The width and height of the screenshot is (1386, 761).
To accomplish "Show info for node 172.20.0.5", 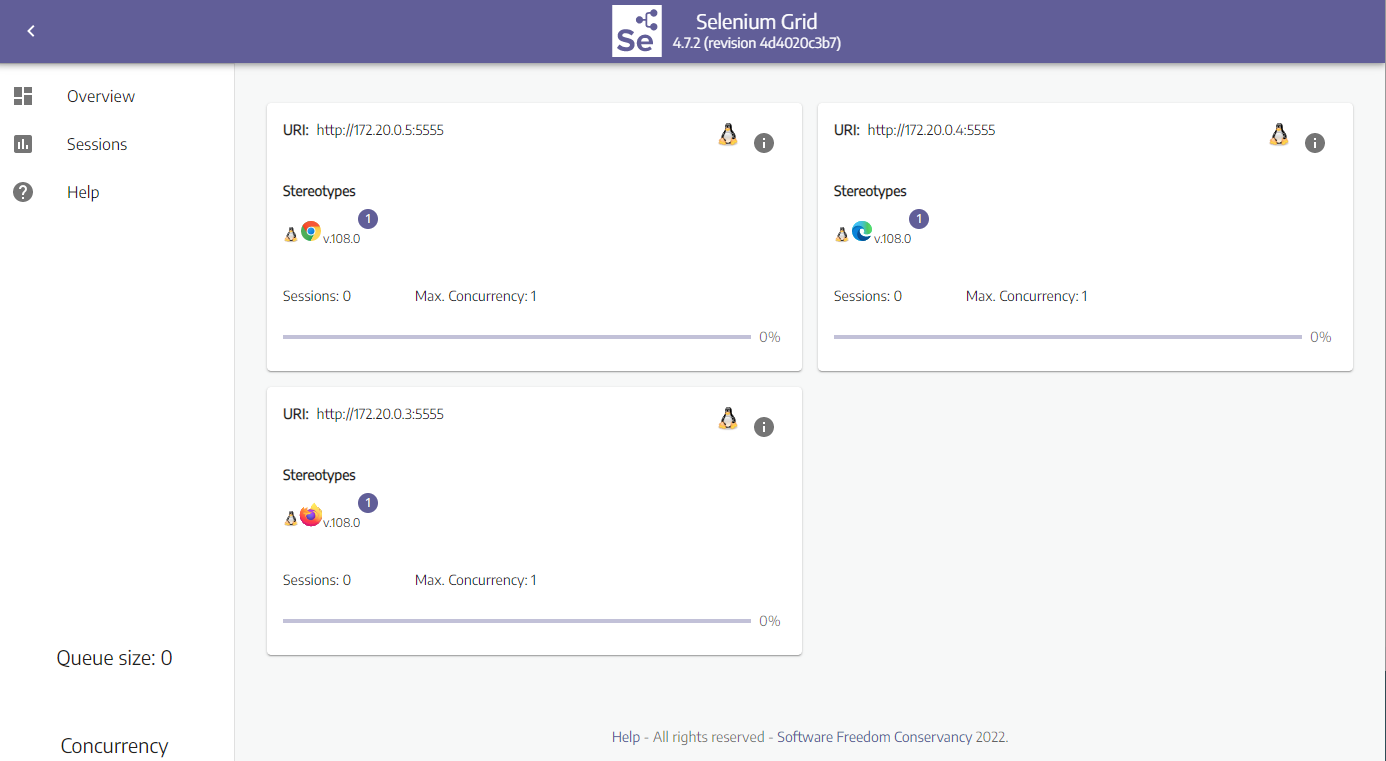I will point(764,143).
